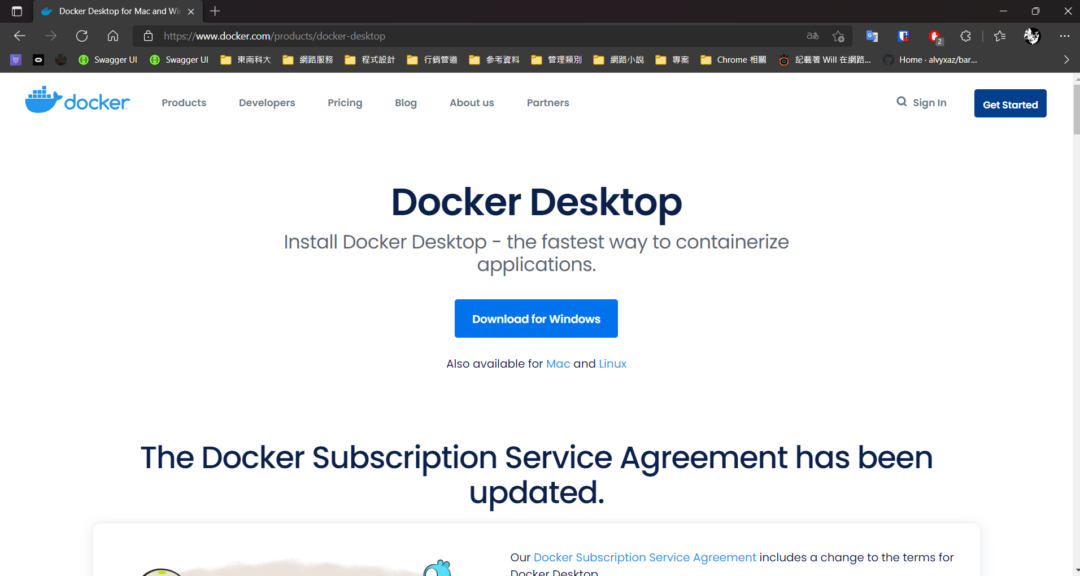This screenshot has width=1080, height=576.
Task: Open the browser Settings and more menu
Action: tap(1064, 36)
